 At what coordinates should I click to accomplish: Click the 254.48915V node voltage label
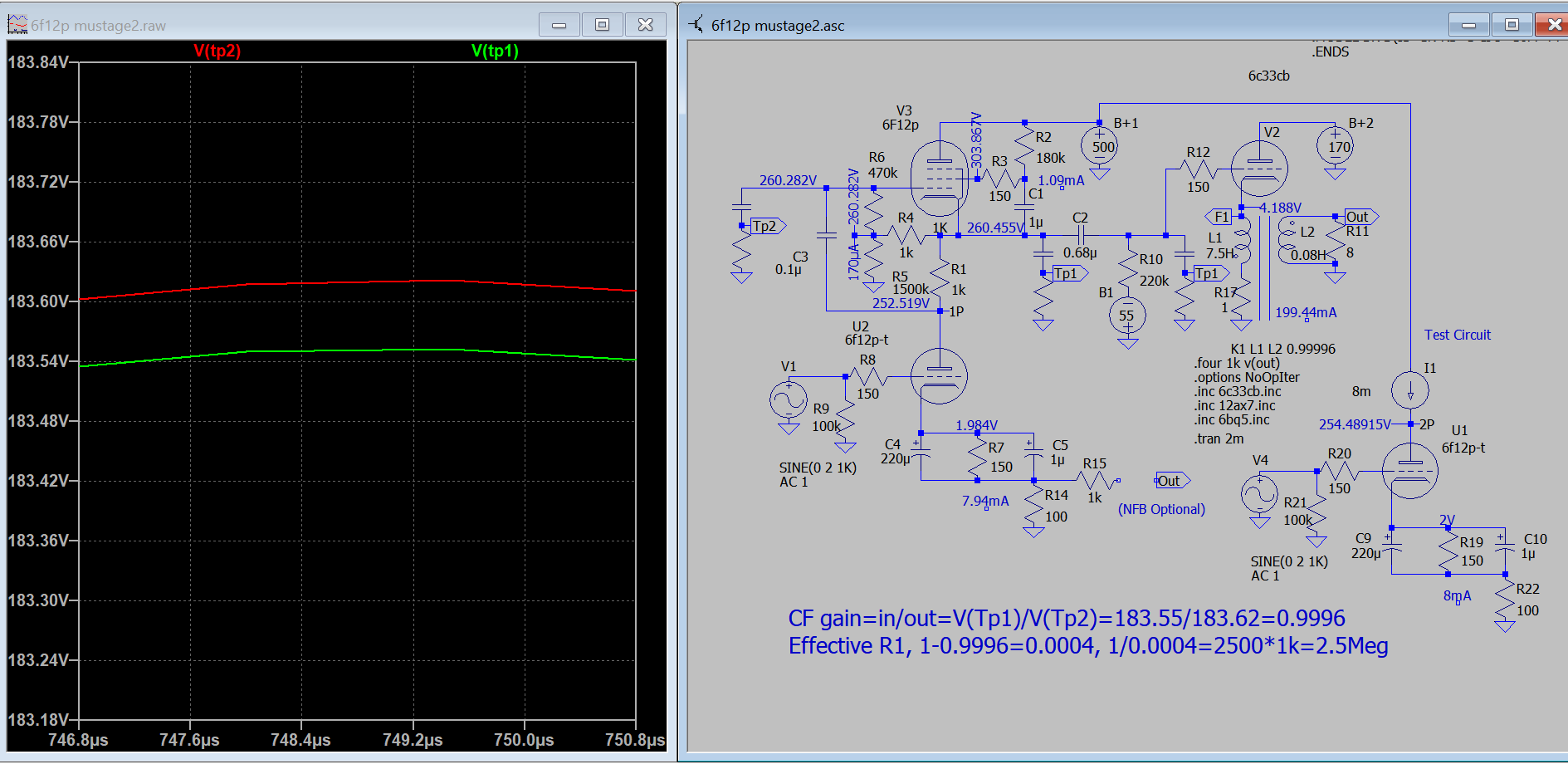pos(1355,424)
